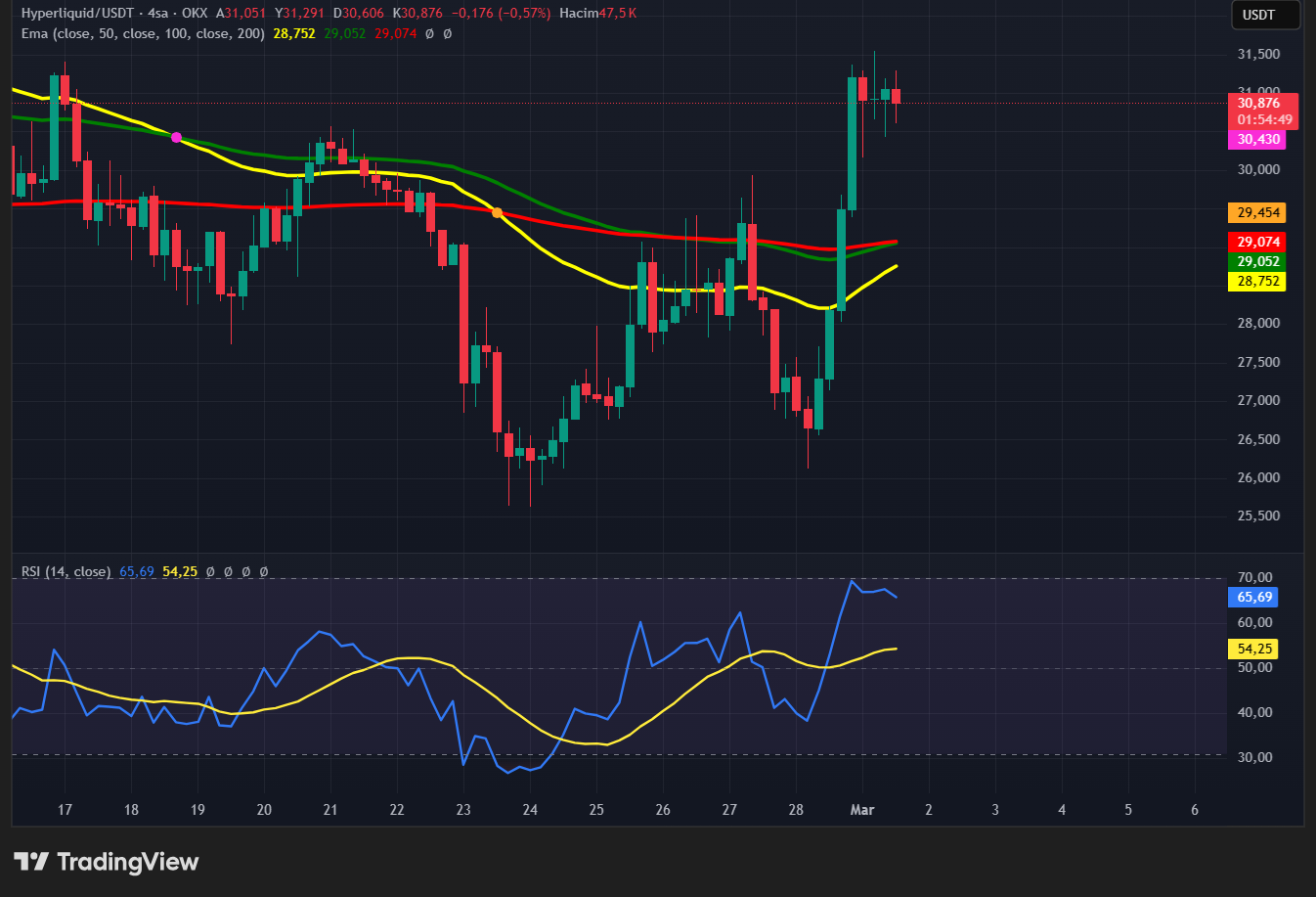Viewport: 1316px width, 897px height.
Task: Click the magenta 30,430 price tag
Action: (x=1257, y=140)
